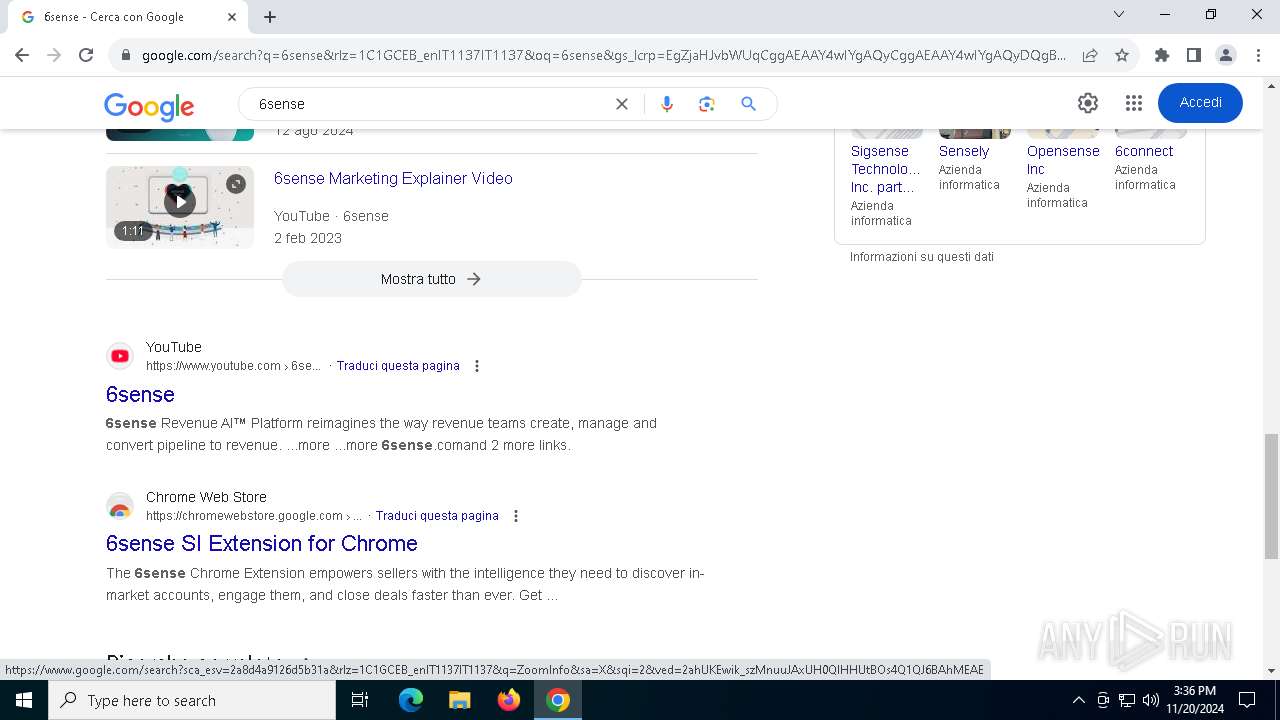Screen dimensions: 1280x720
Task: Search by image with Google Lens
Action: tap(707, 104)
